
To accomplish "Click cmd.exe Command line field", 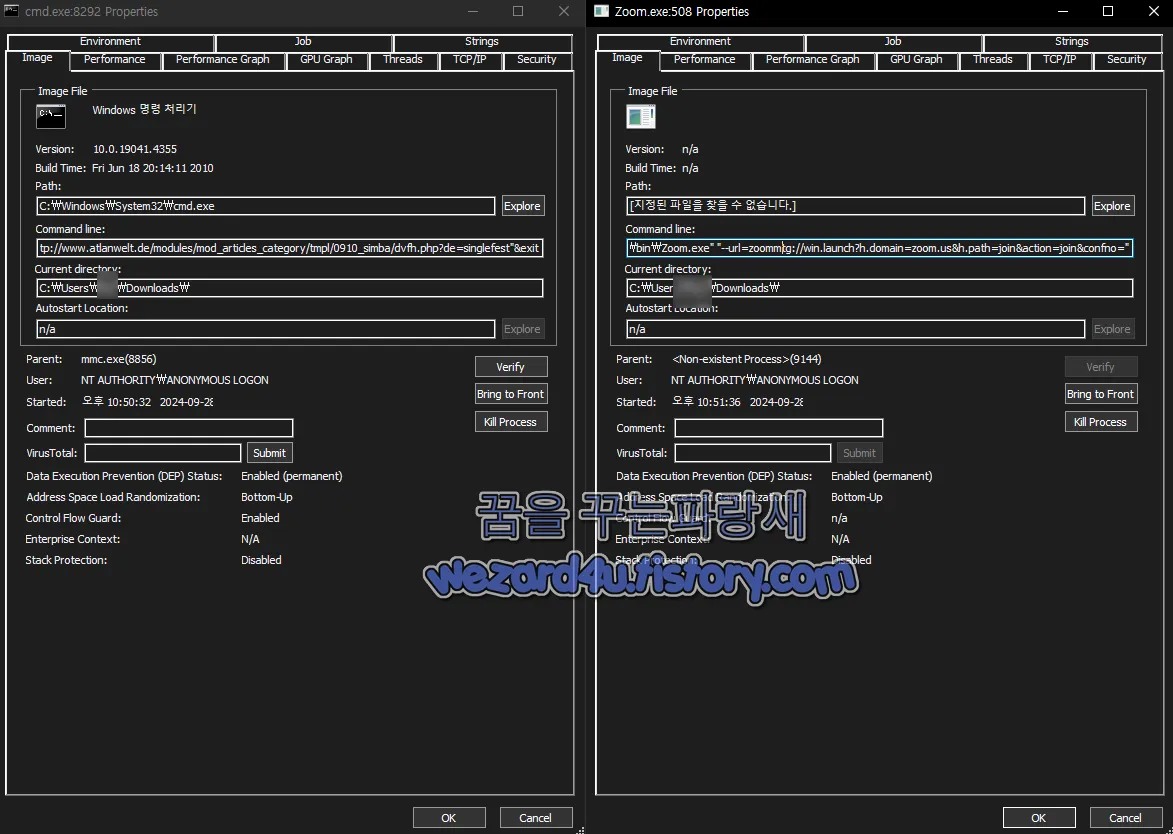I will (290, 248).
